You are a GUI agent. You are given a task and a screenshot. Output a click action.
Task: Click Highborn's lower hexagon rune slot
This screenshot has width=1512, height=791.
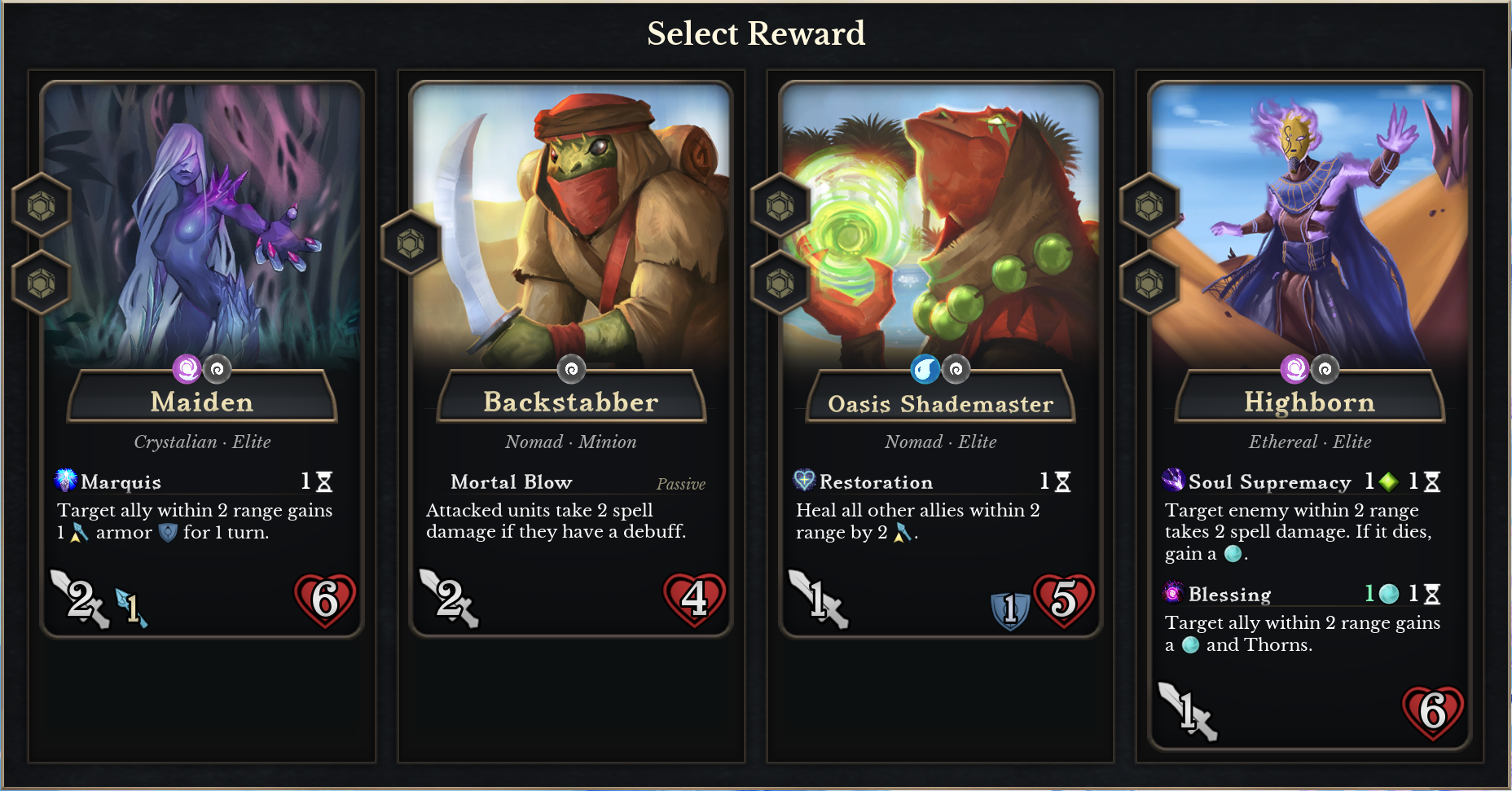point(1149,283)
